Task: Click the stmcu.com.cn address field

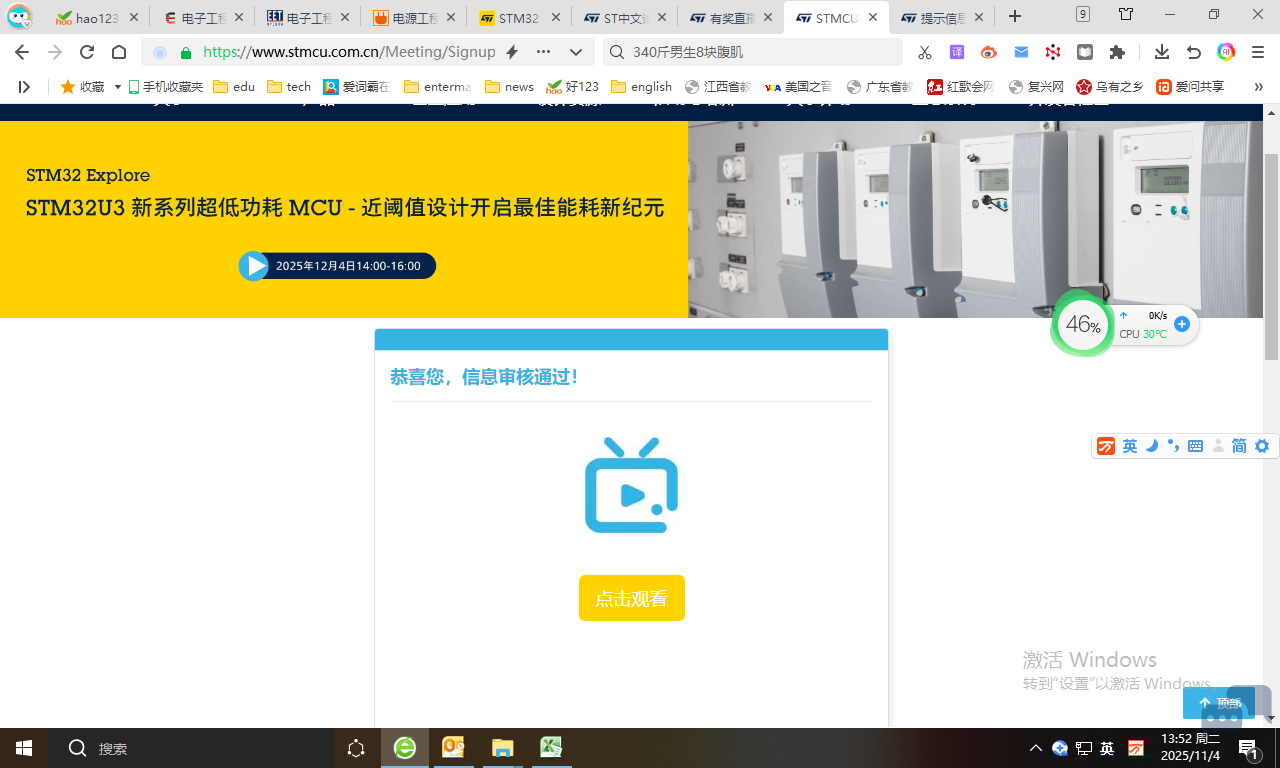Action: point(349,52)
